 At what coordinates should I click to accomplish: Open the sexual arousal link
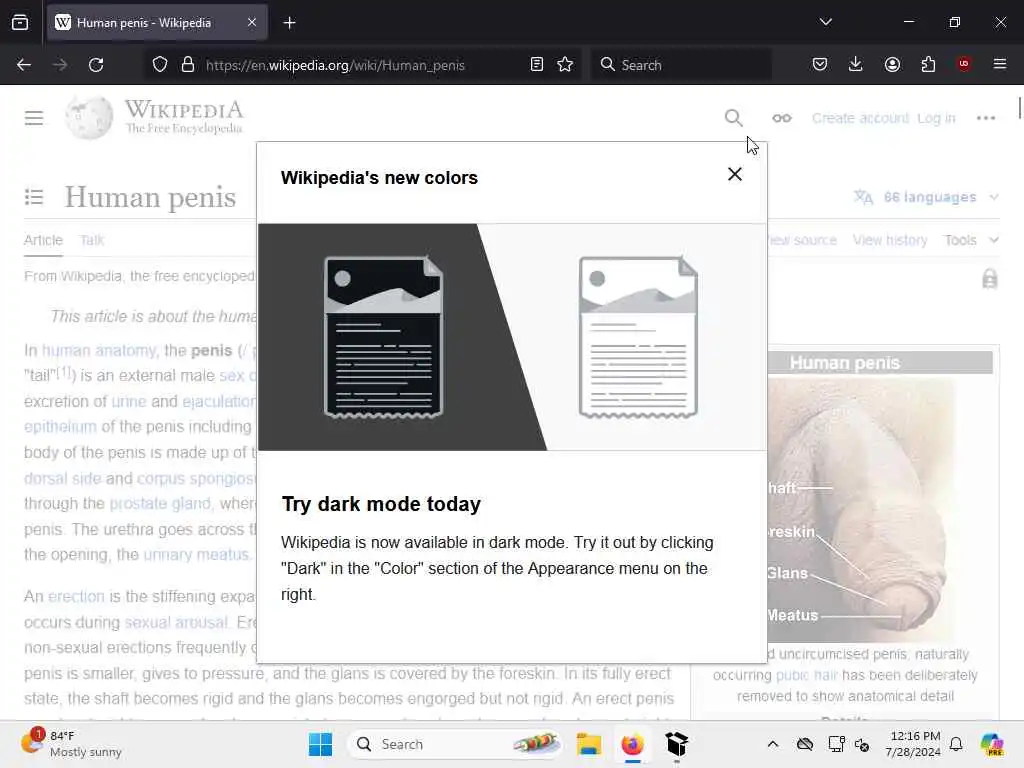pyautogui.click(x=176, y=622)
